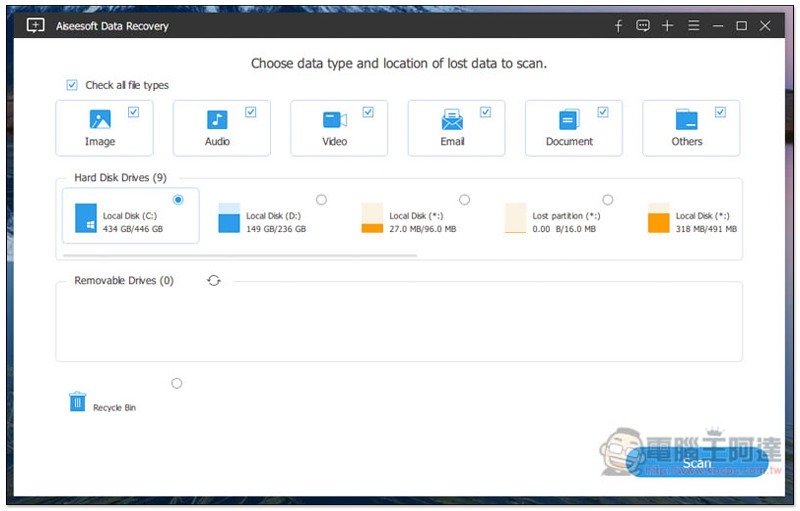800x511 pixels.
Task: Select the Lost partition radio button
Action: click(x=608, y=200)
